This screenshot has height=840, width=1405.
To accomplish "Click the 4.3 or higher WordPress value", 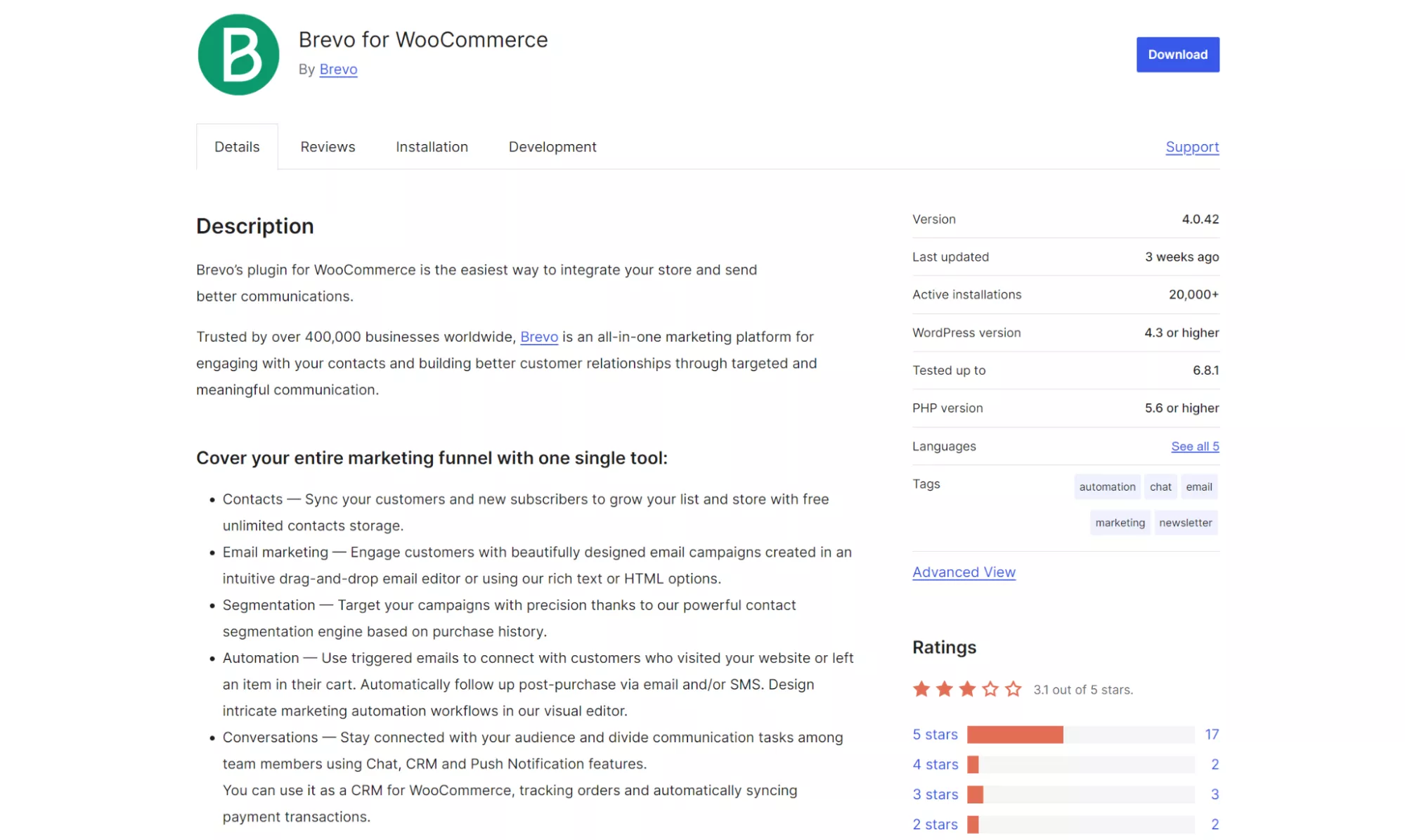I will coord(1181,333).
